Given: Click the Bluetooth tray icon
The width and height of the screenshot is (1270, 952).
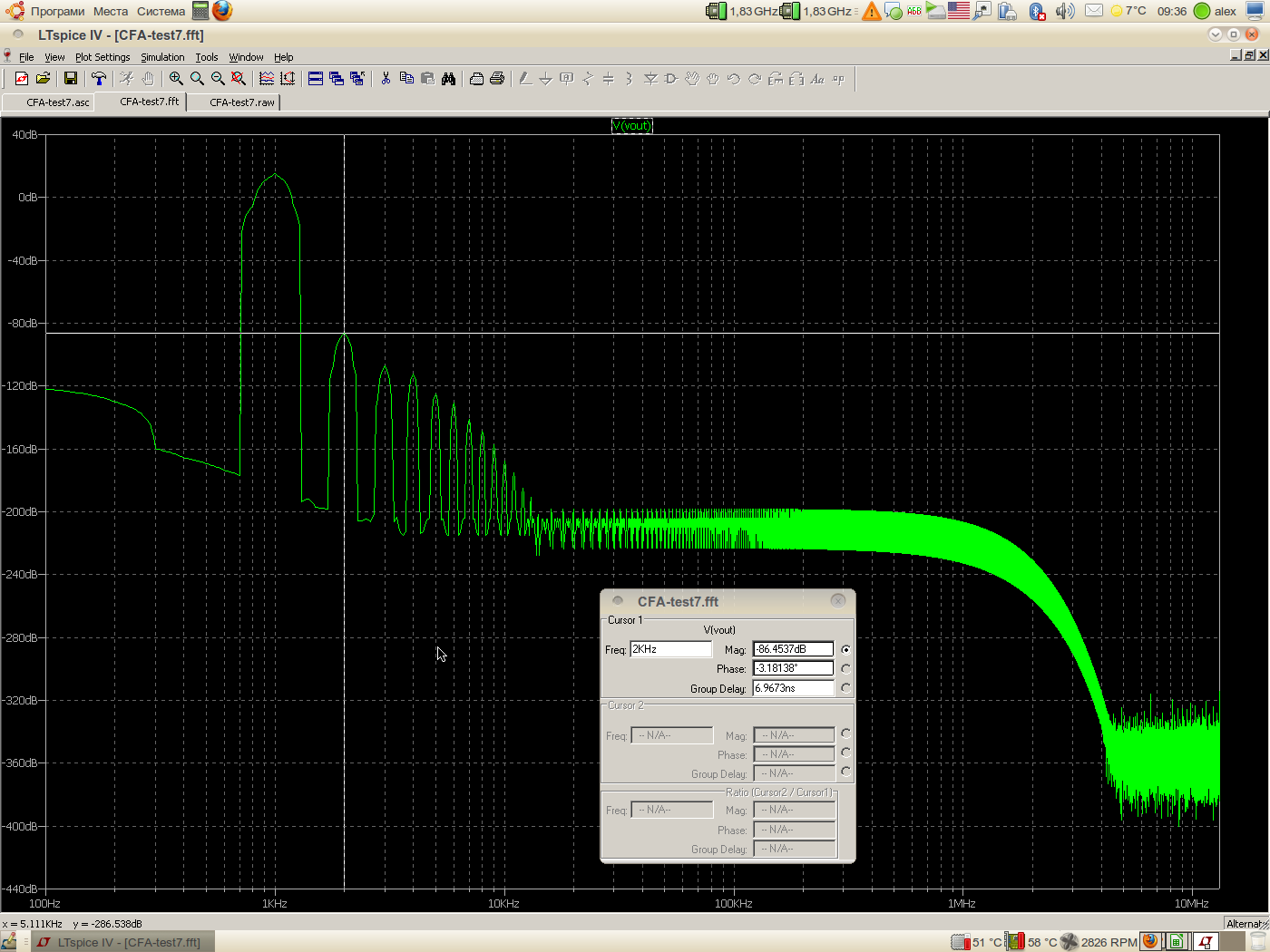Looking at the screenshot, I should point(1038,11).
